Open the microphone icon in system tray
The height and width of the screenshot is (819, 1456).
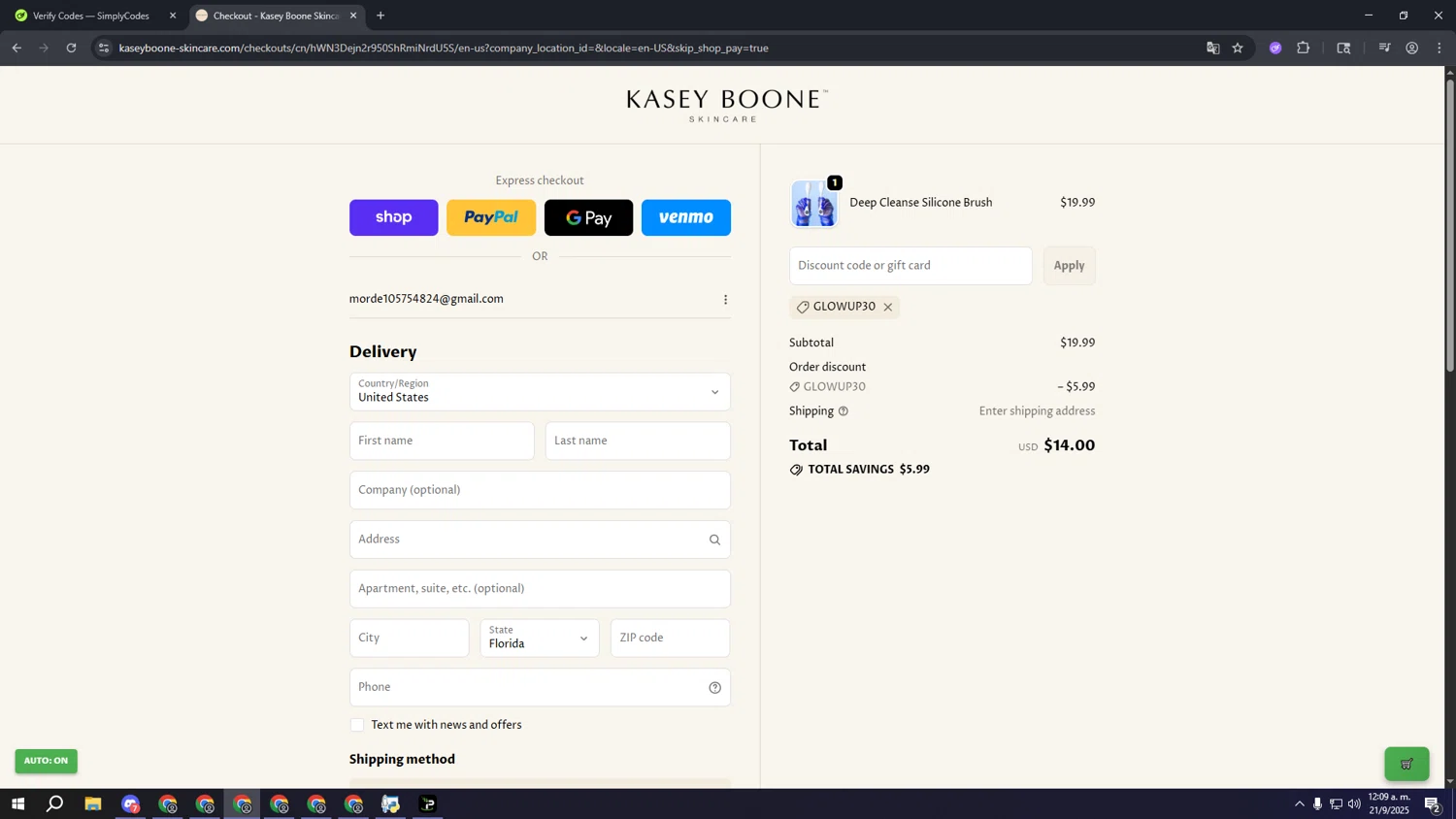click(1317, 804)
